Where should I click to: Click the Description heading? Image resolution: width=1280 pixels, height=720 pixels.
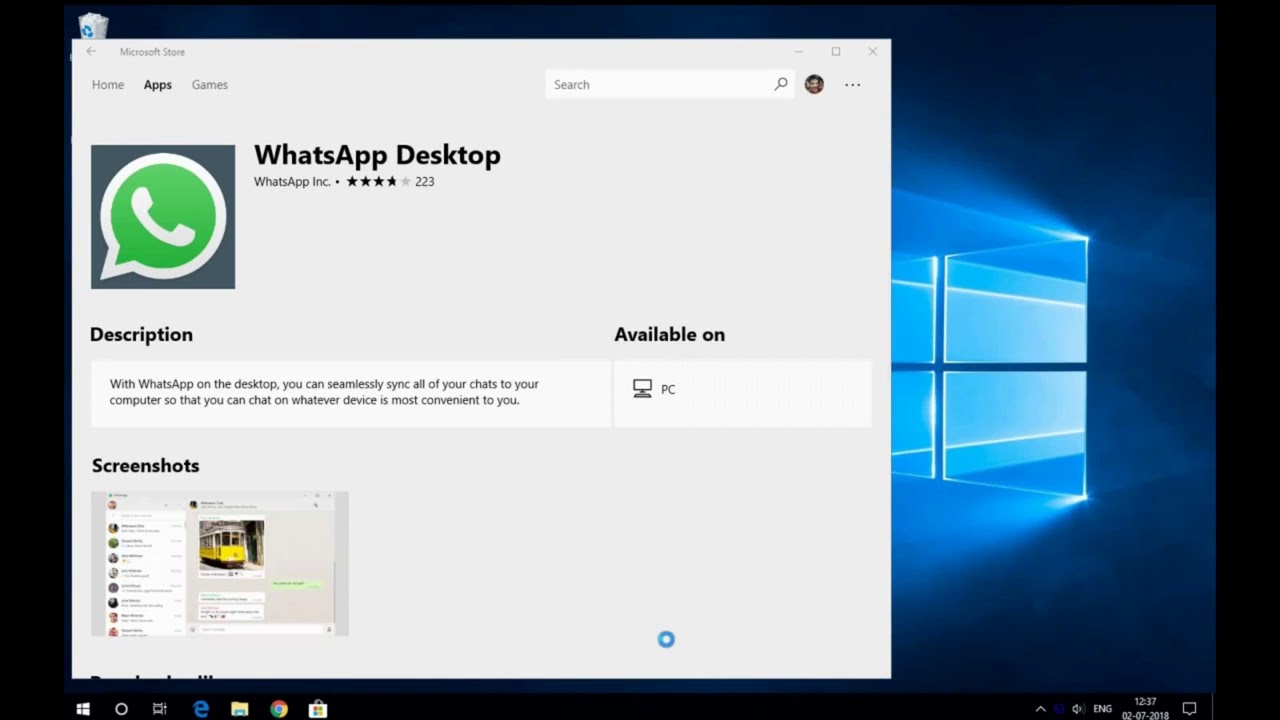point(141,335)
